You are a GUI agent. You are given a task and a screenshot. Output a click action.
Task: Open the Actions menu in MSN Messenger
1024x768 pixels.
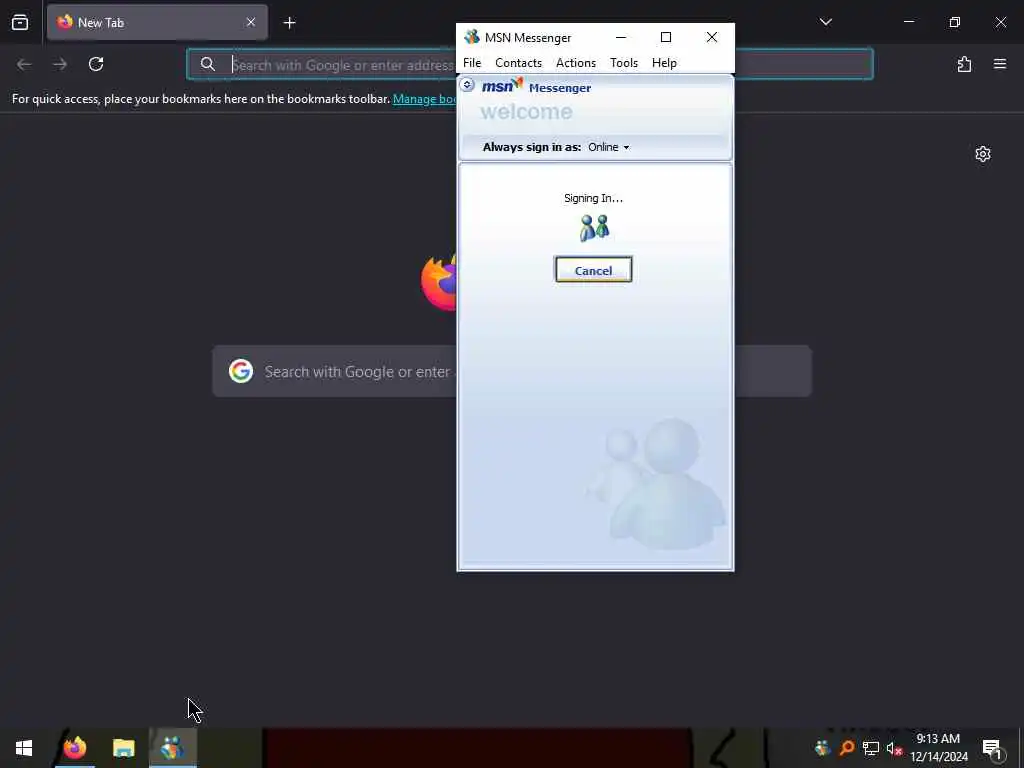click(575, 63)
